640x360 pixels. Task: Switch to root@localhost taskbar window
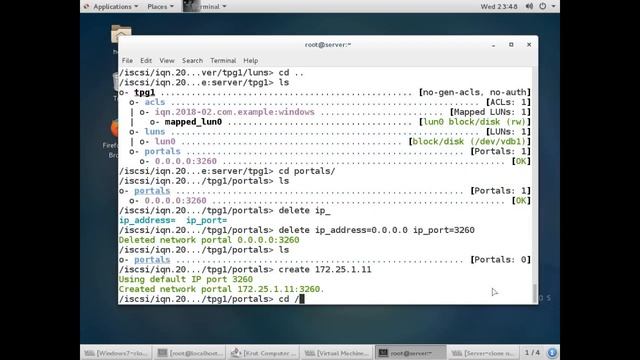point(191,353)
